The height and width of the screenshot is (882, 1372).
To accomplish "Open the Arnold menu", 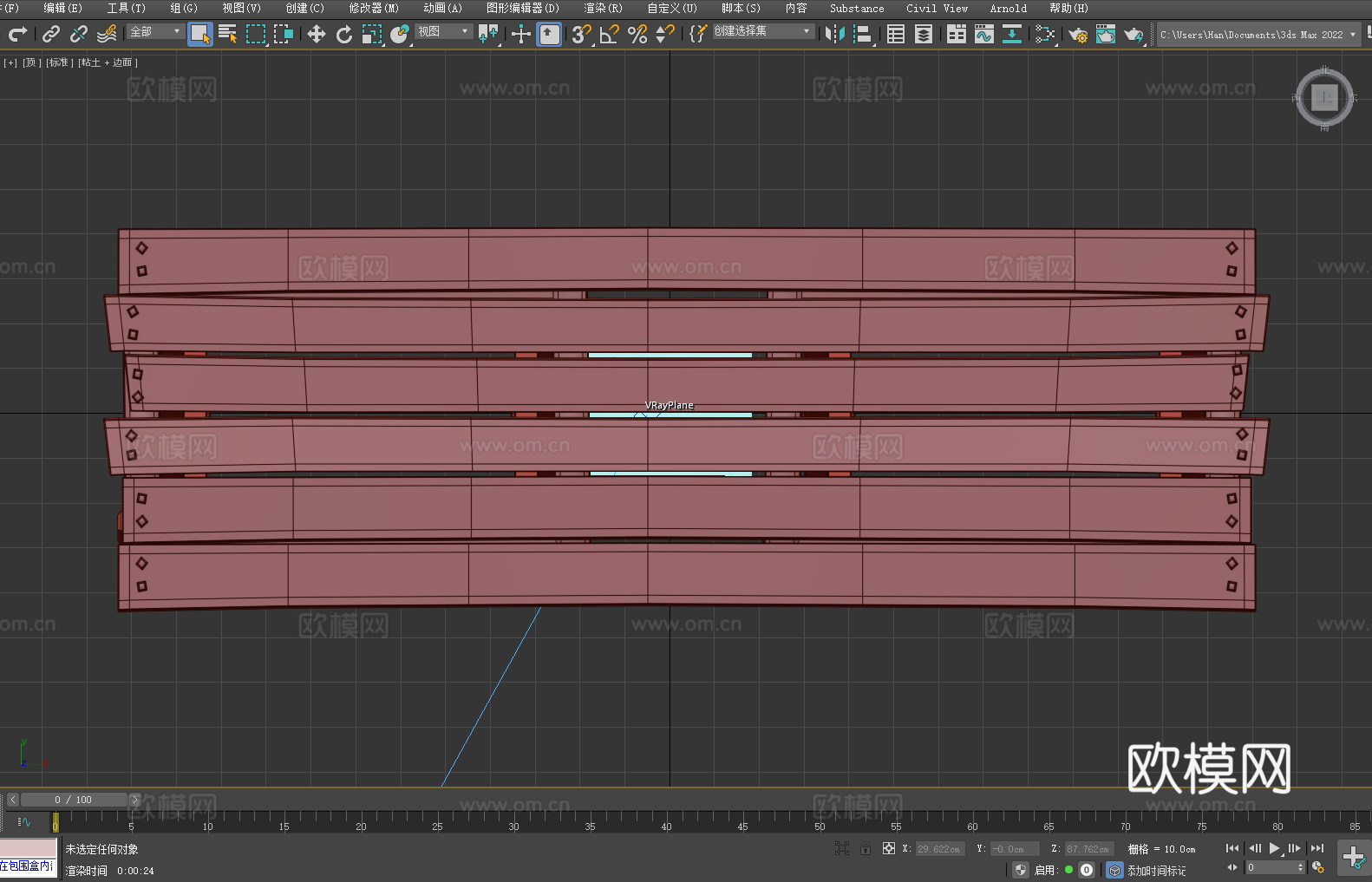I will click(x=1009, y=8).
